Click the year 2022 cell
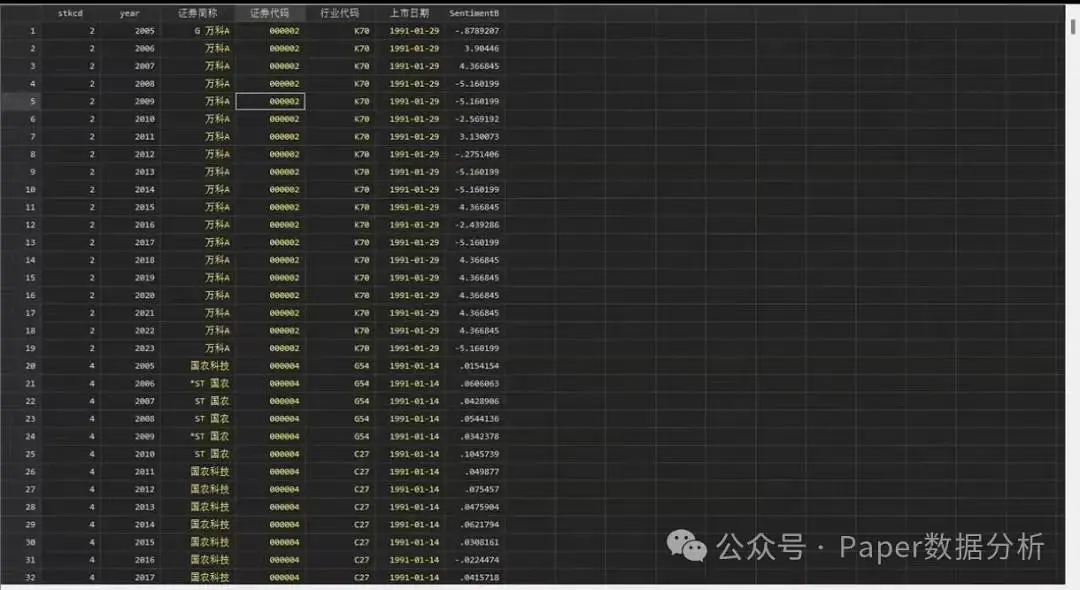Screen dimensions: 1080x590 [x=145, y=331]
